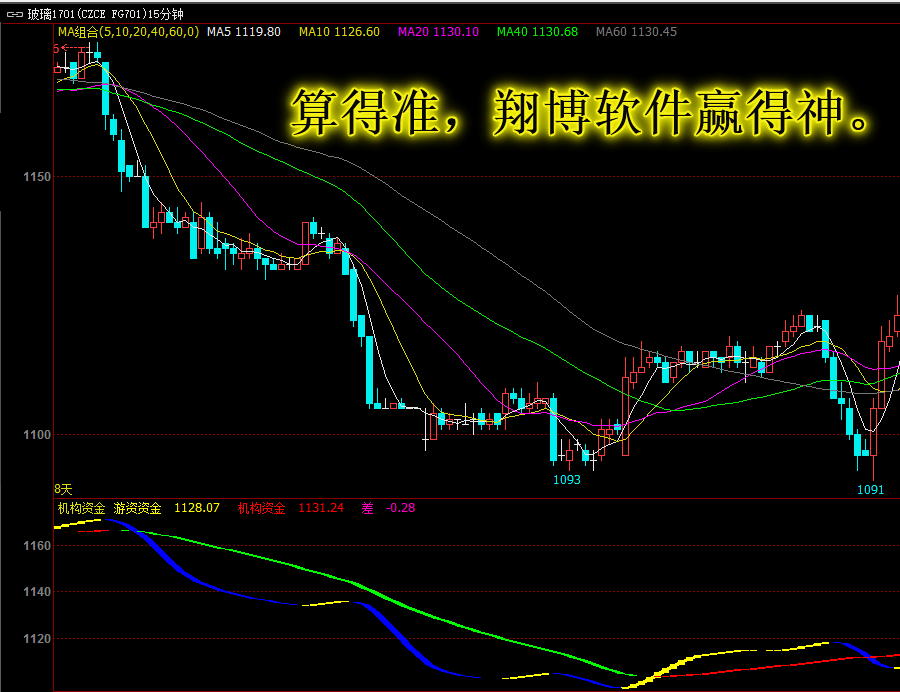Click the "8天" time span label

64,489
